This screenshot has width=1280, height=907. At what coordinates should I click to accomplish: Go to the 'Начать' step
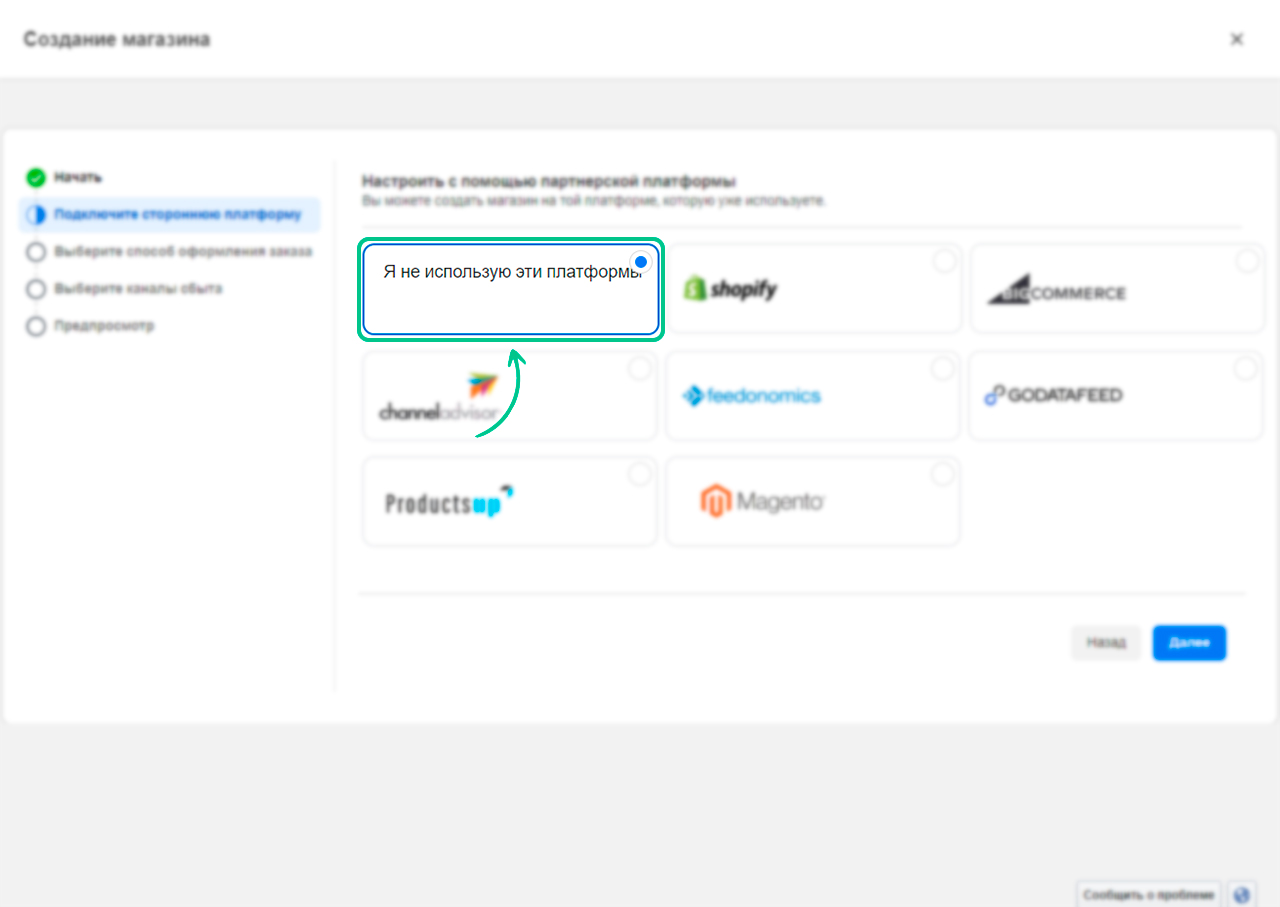[78, 178]
